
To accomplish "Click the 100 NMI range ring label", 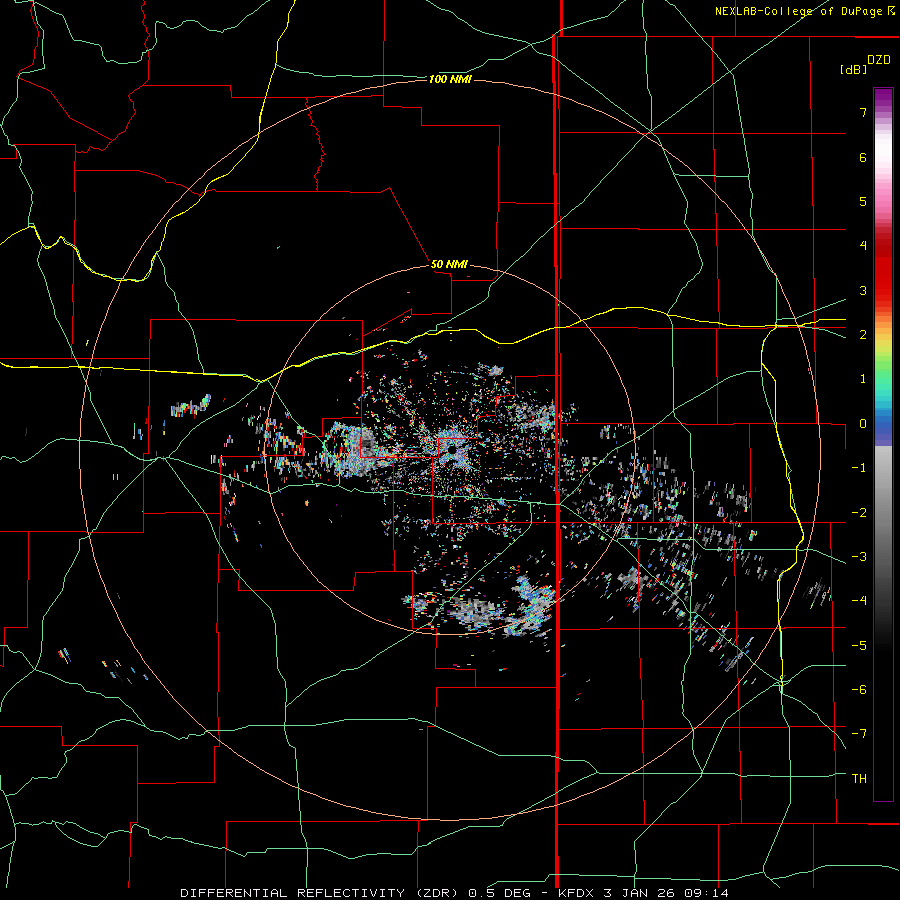I will (x=450, y=79).
